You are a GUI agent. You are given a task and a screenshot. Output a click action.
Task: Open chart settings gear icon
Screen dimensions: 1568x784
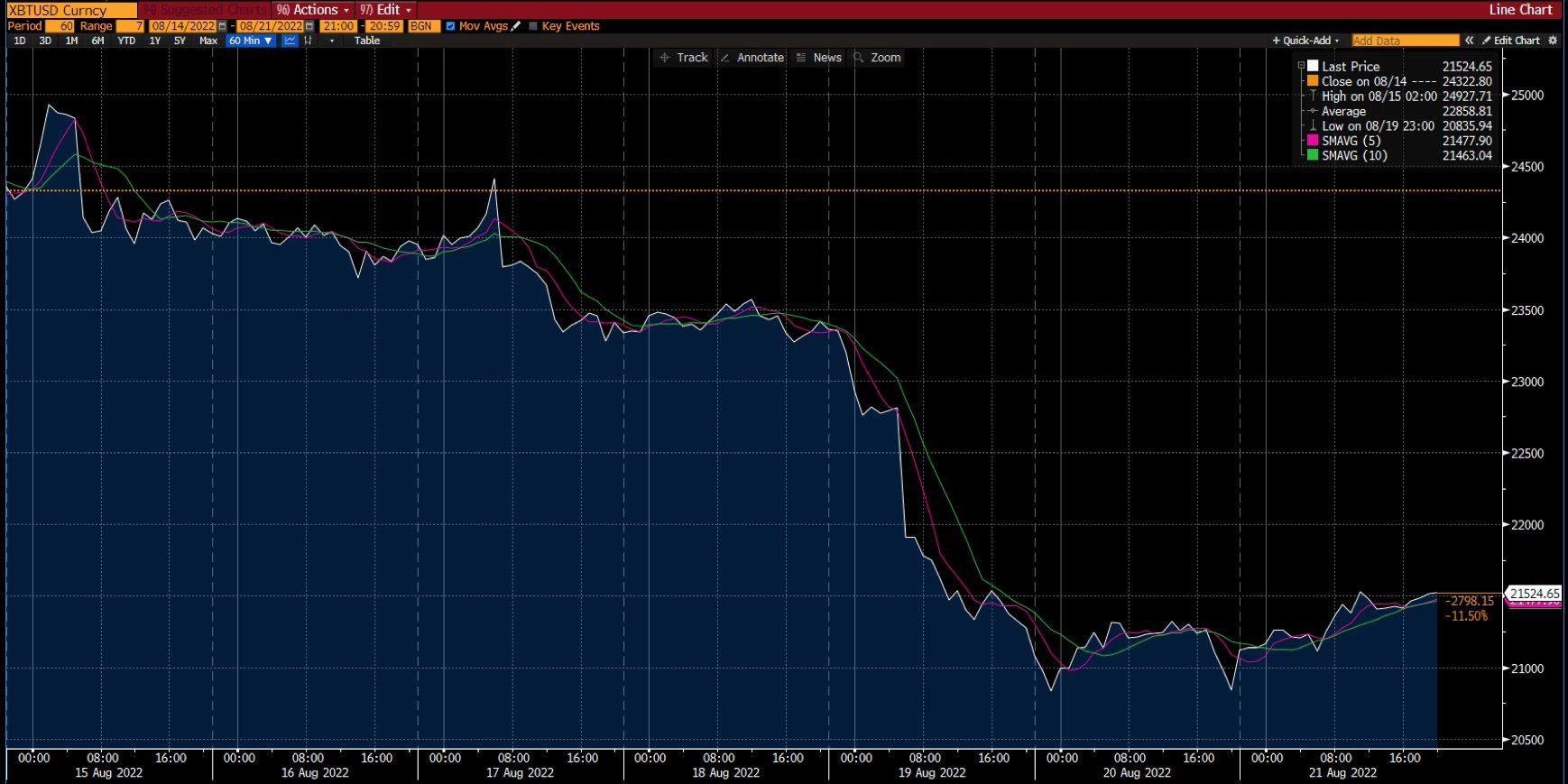point(1553,41)
